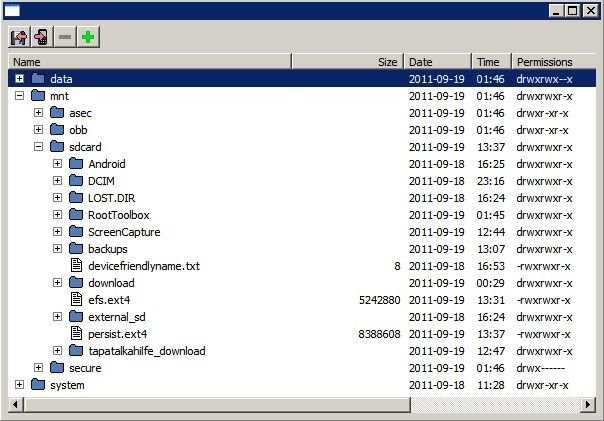This screenshot has height=421, width=604.
Task: Expand the RootToolbox folder
Action: coord(57,215)
